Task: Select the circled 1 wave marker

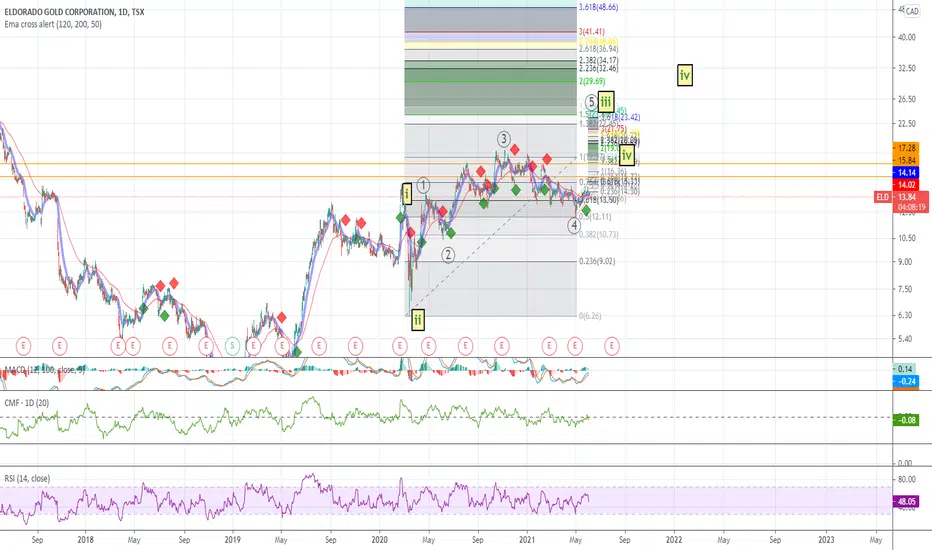Action: (x=423, y=186)
